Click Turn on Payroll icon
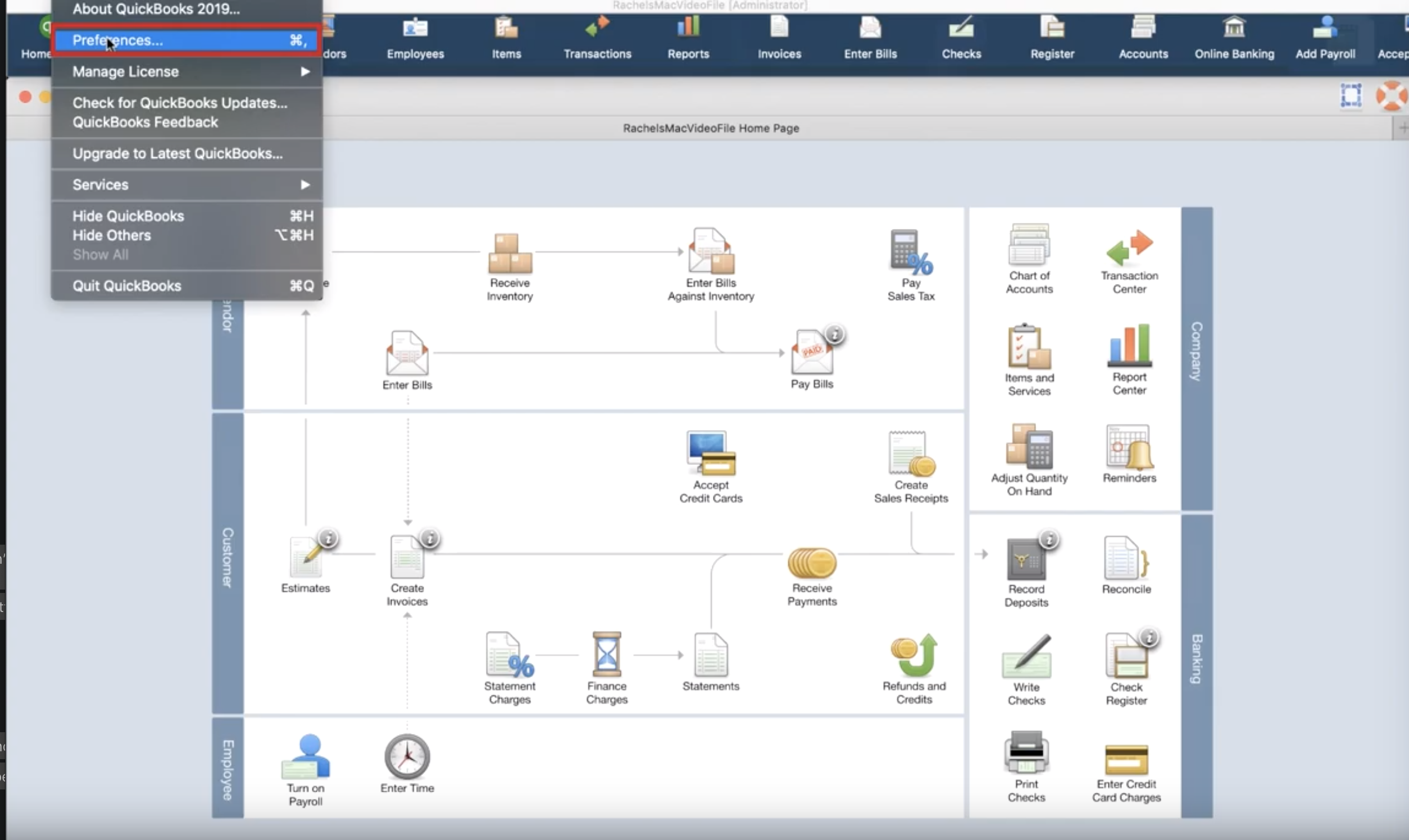1409x840 pixels. pos(305,770)
